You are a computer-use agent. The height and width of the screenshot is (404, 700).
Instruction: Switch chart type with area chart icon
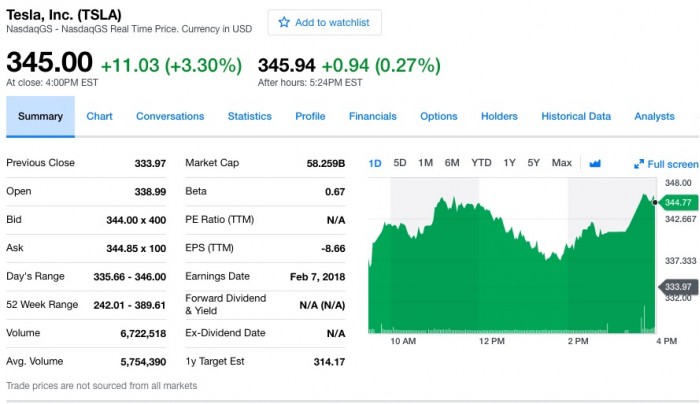pyautogui.click(x=595, y=163)
